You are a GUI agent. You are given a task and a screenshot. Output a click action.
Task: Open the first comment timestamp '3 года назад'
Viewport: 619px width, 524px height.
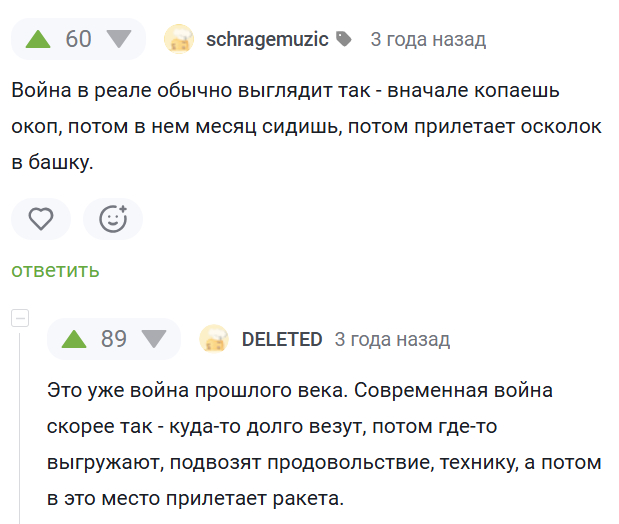click(x=428, y=39)
